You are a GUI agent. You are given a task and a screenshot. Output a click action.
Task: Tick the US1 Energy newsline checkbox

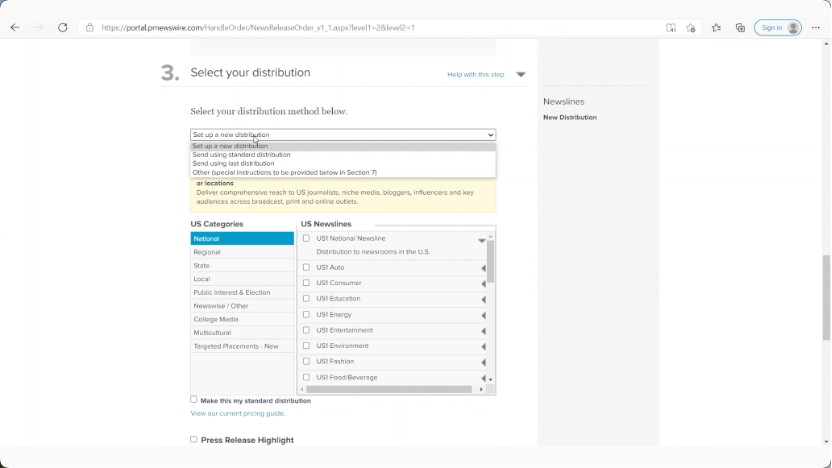click(x=306, y=315)
